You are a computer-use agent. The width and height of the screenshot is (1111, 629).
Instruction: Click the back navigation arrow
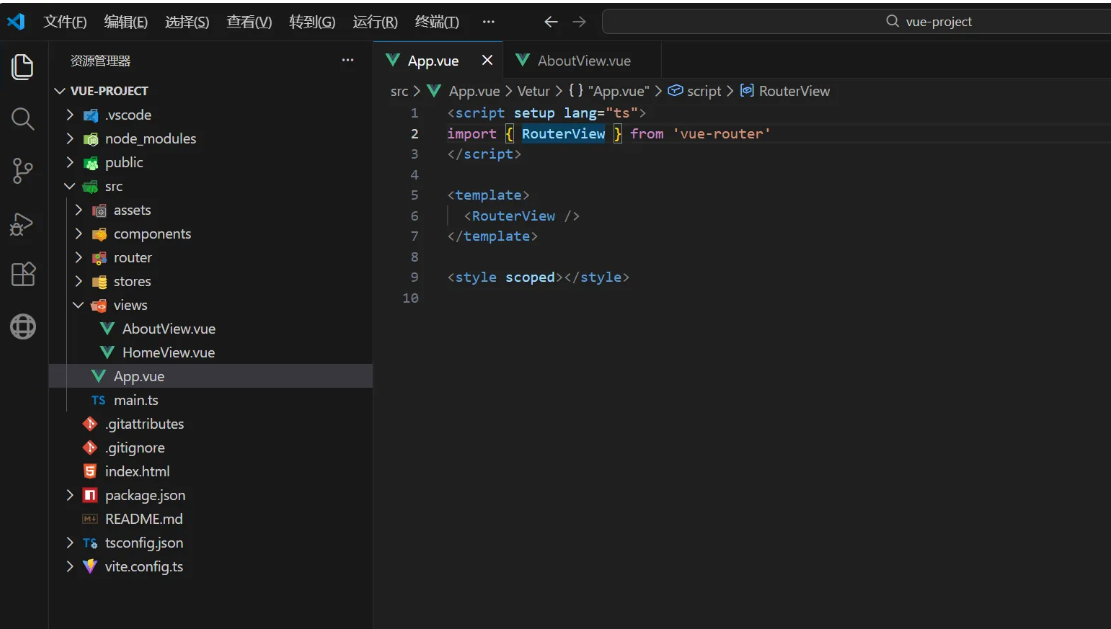click(551, 22)
